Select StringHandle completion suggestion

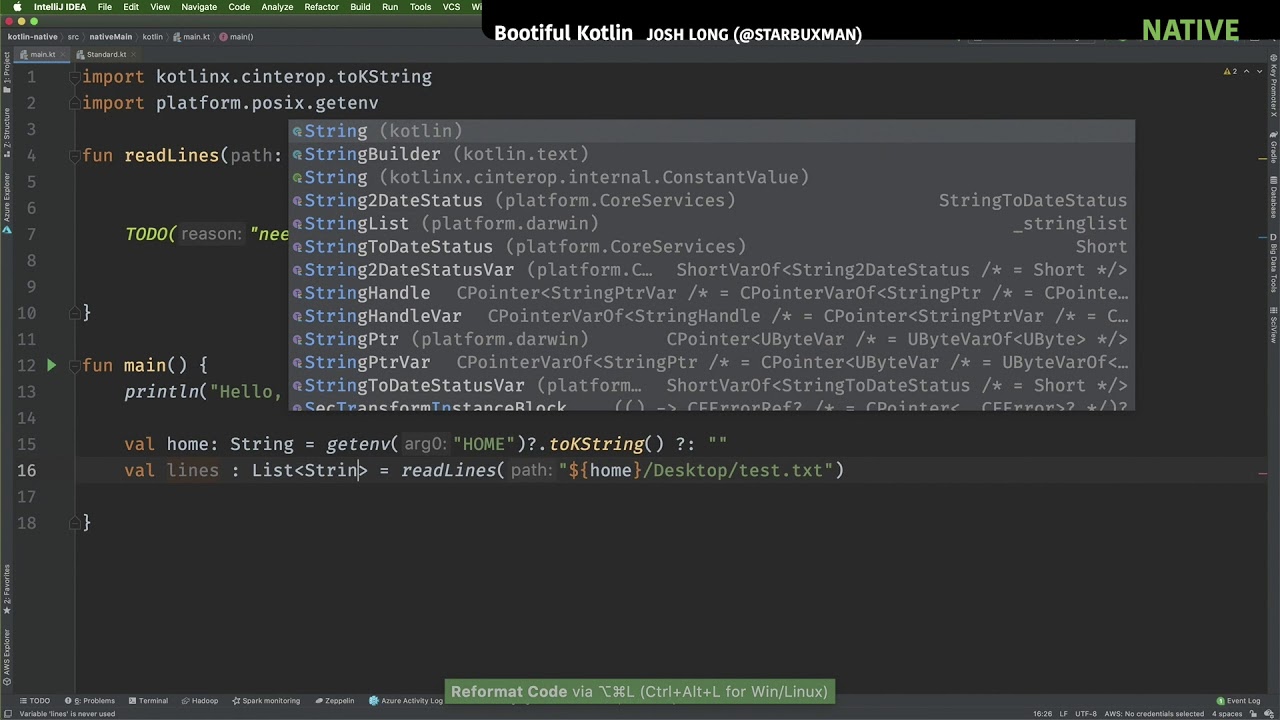click(x=712, y=293)
